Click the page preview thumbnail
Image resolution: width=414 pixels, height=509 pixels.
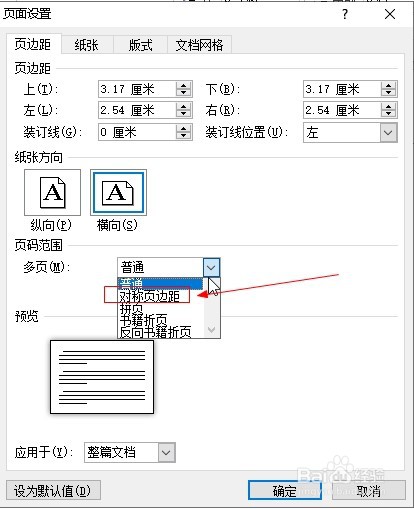point(102,377)
